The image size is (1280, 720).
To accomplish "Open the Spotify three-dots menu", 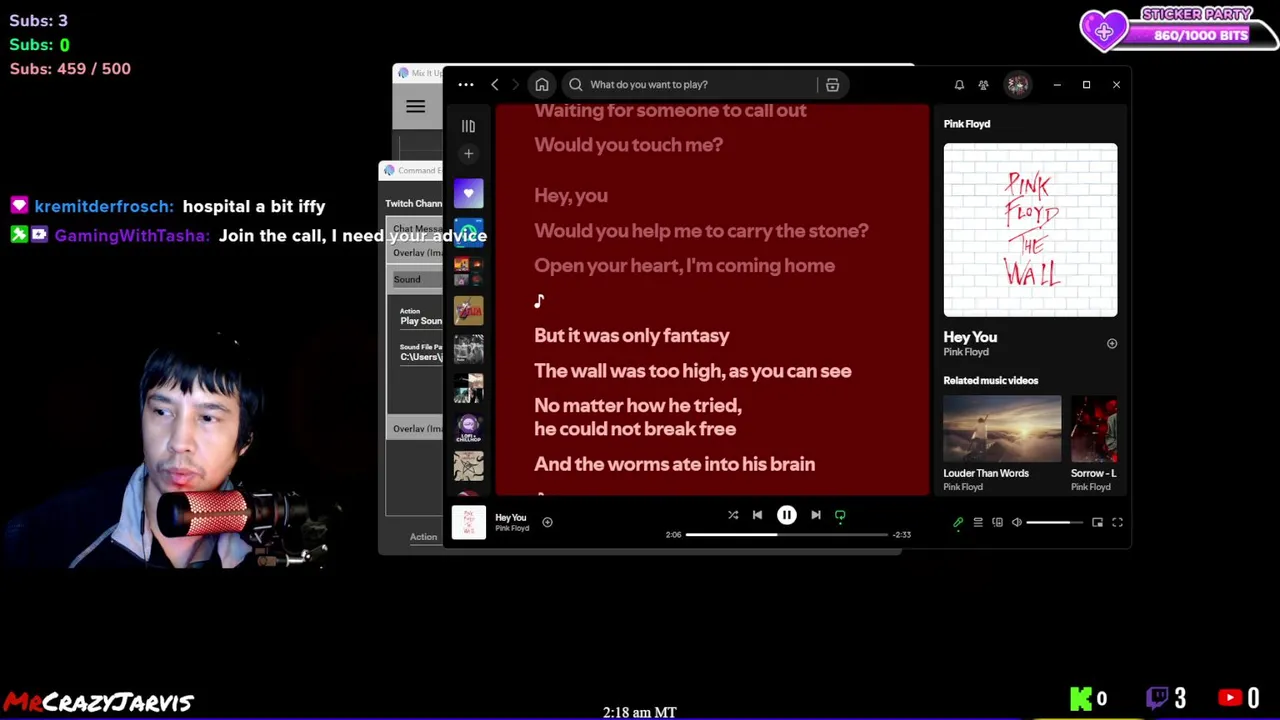I will coord(466,85).
